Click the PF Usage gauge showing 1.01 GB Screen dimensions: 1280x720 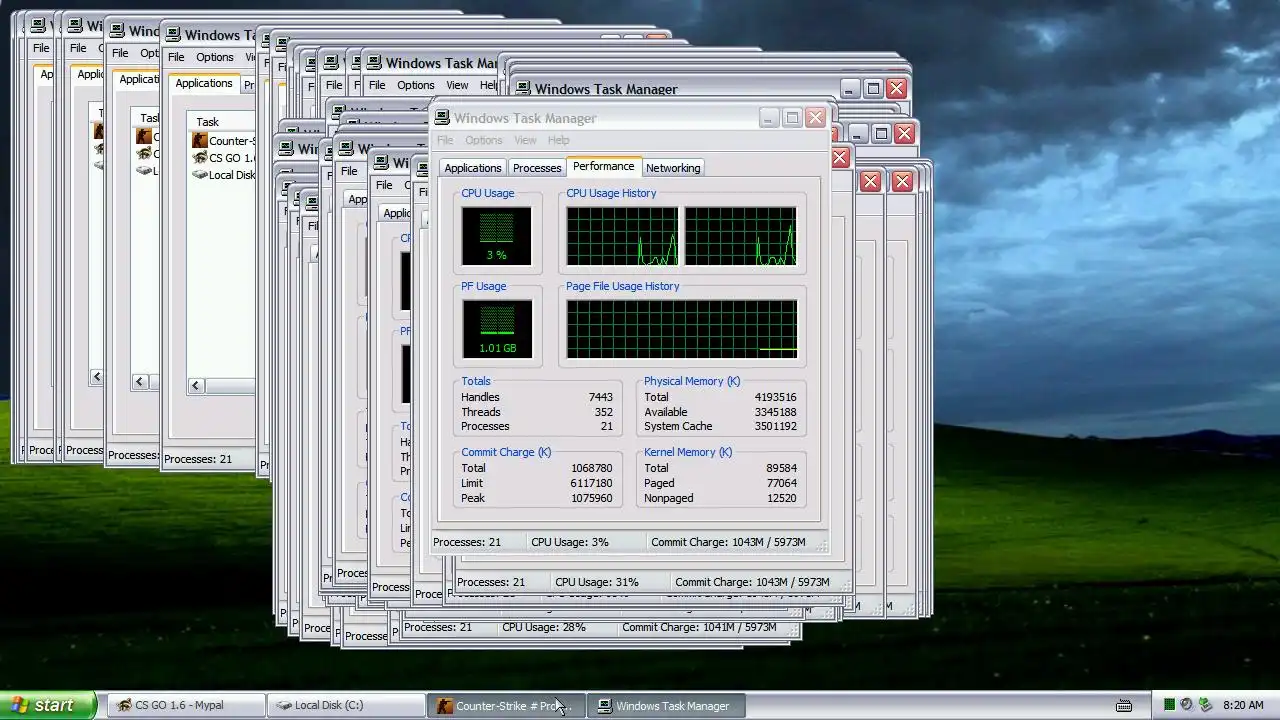click(x=496, y=329)
